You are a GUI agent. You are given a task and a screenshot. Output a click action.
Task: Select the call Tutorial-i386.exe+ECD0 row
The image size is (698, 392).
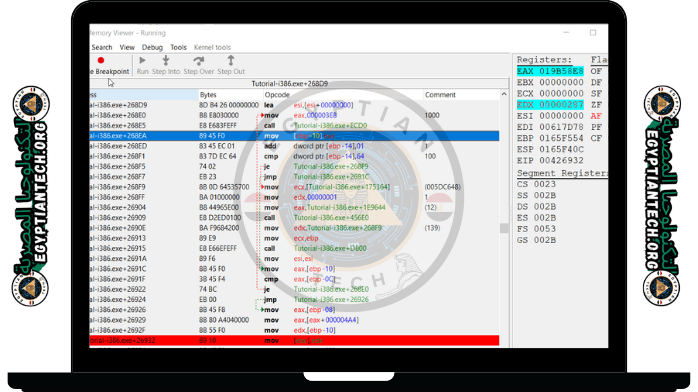tap(294, 125)
